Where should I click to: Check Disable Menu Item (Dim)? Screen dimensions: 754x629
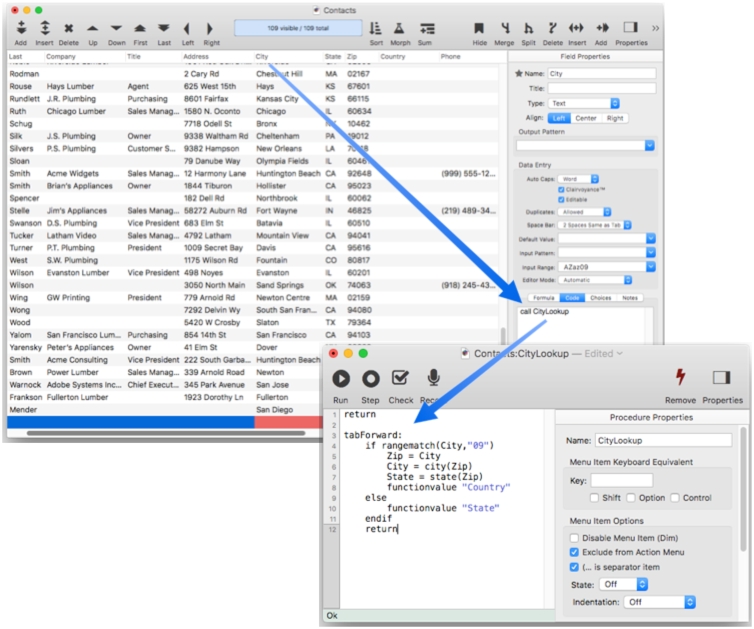pyautogui.click(x=574, y=538)
